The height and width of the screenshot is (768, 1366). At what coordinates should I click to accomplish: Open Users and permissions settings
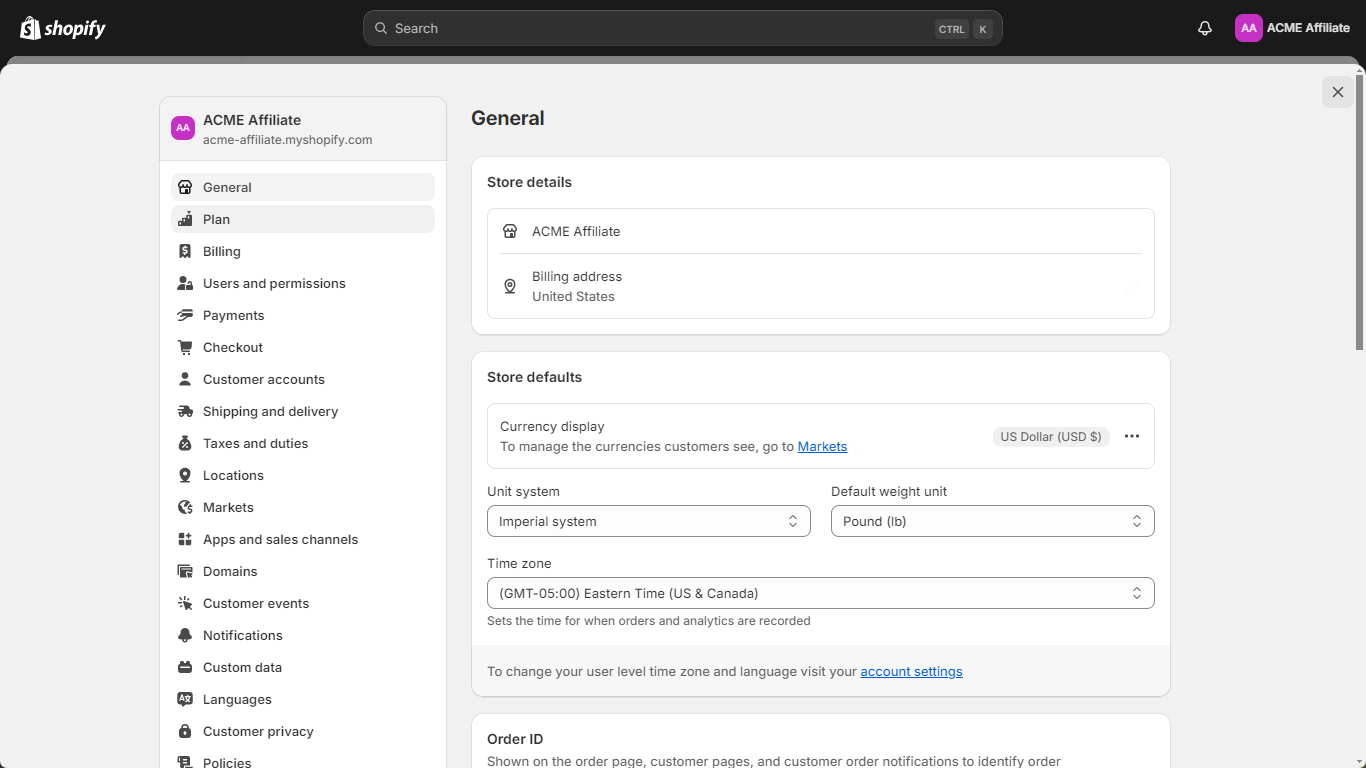tap(303, 283)
